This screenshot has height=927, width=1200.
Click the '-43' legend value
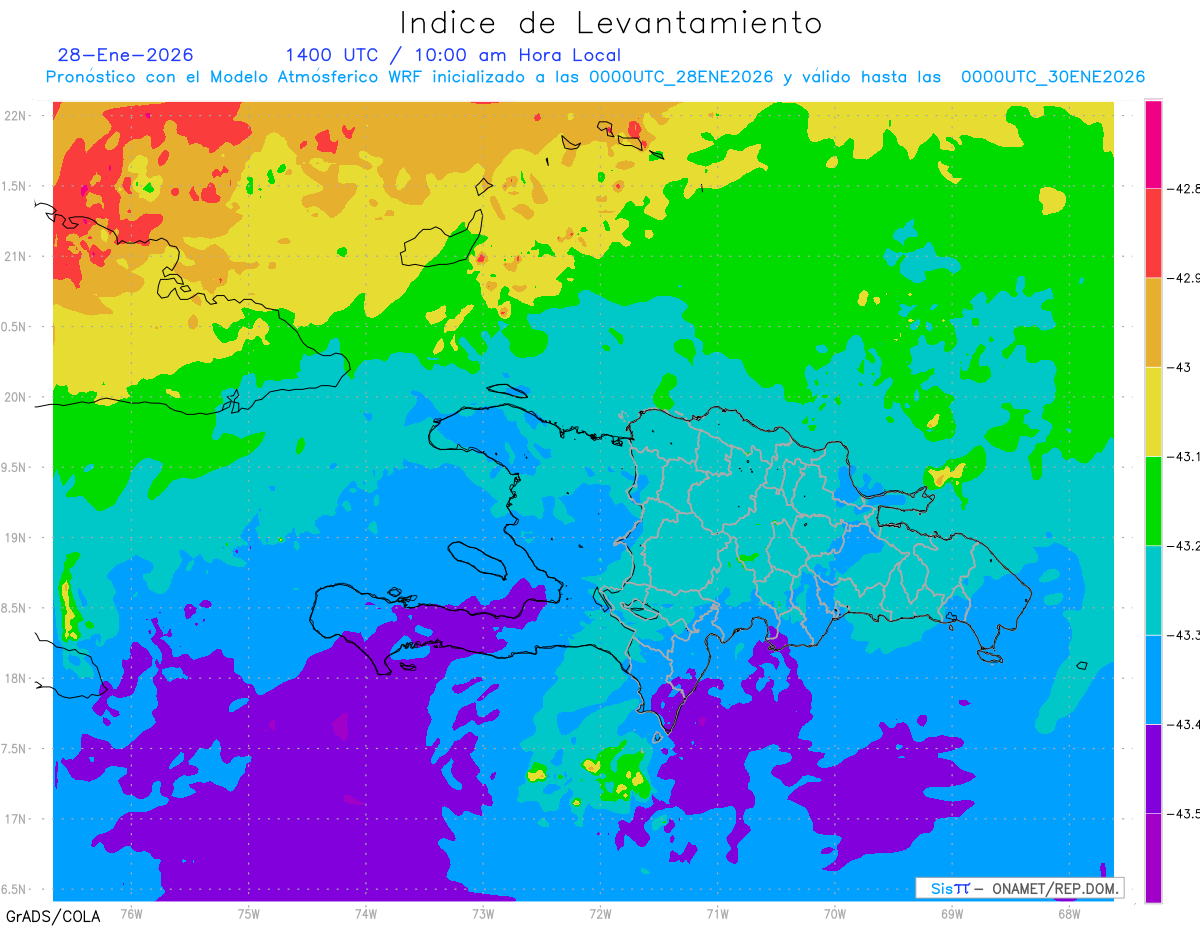click(1180, 367)
